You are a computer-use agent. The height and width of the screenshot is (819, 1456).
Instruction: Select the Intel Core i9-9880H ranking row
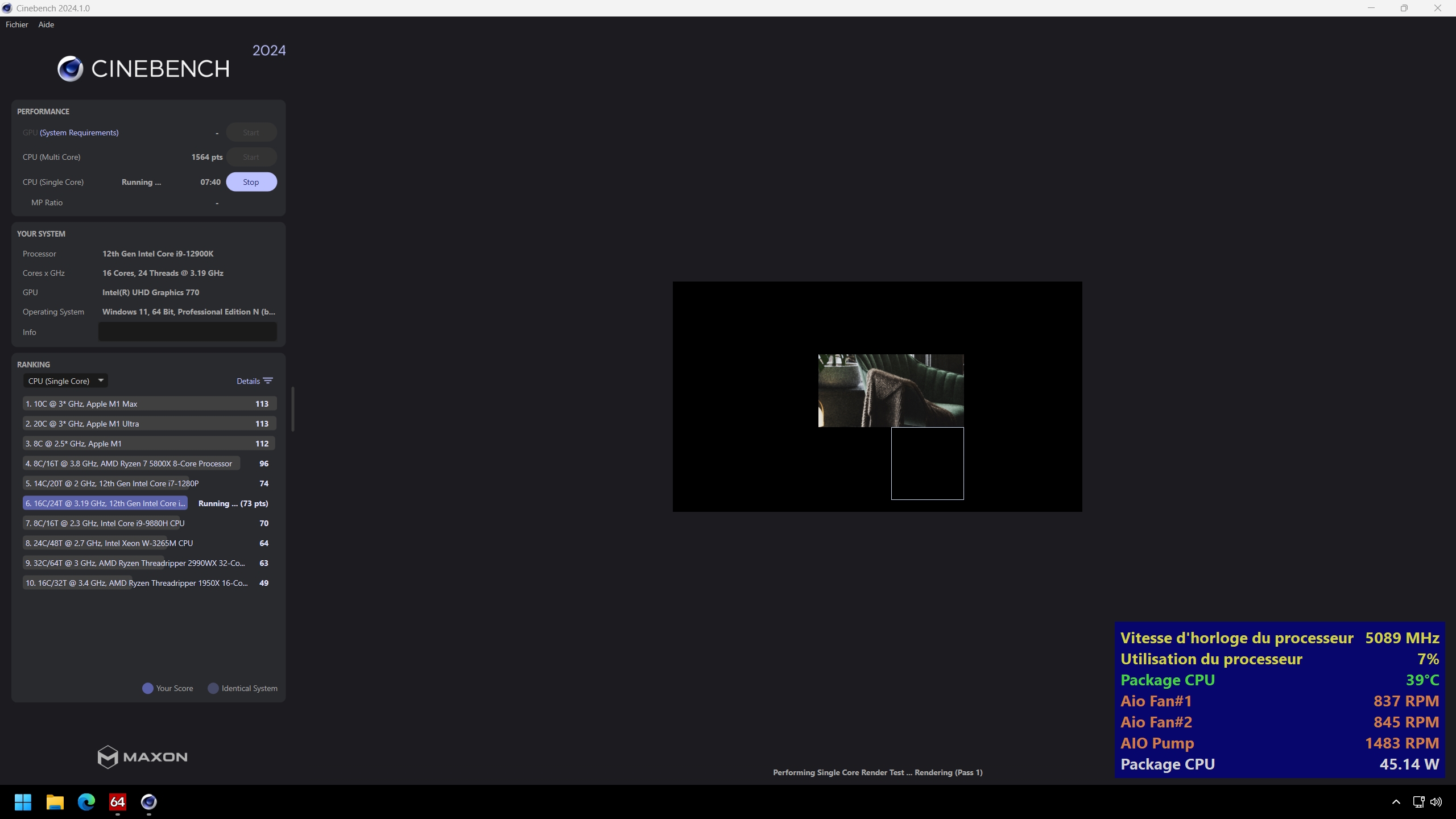tap(150, 523)
